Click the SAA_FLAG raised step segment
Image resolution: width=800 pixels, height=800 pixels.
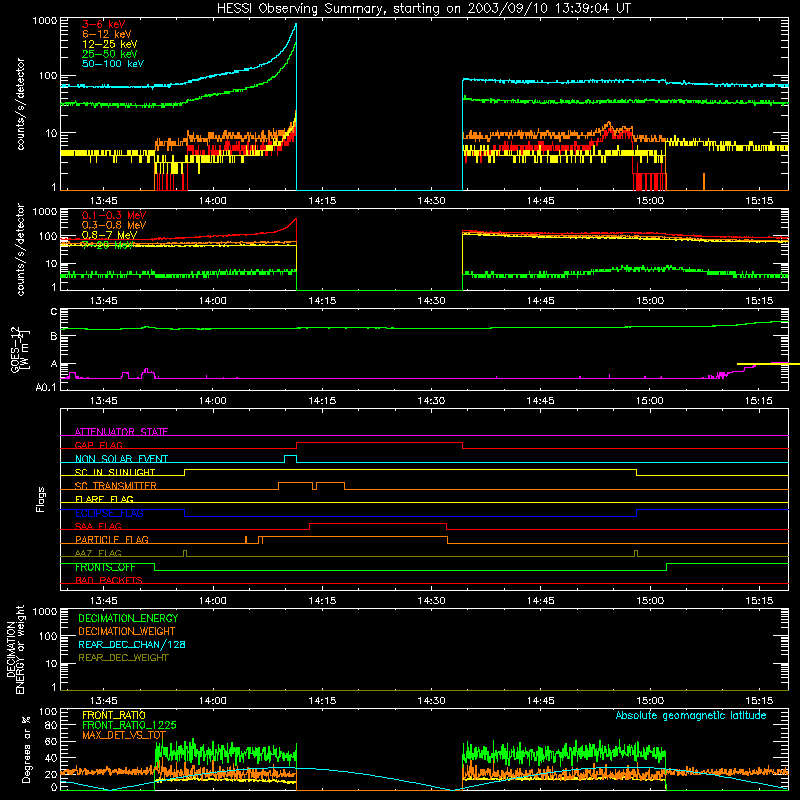(x=378, y=523)
